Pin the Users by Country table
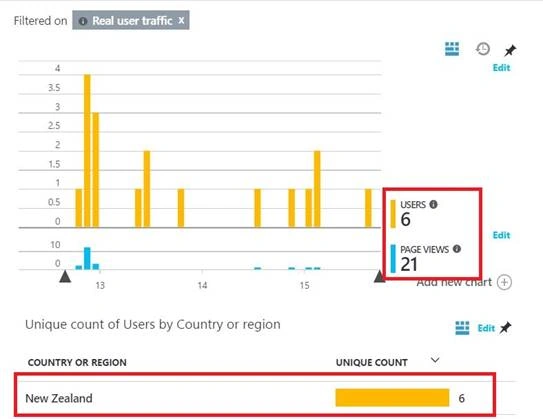Viewport: 543px width, 419px height. click(505, 327)
